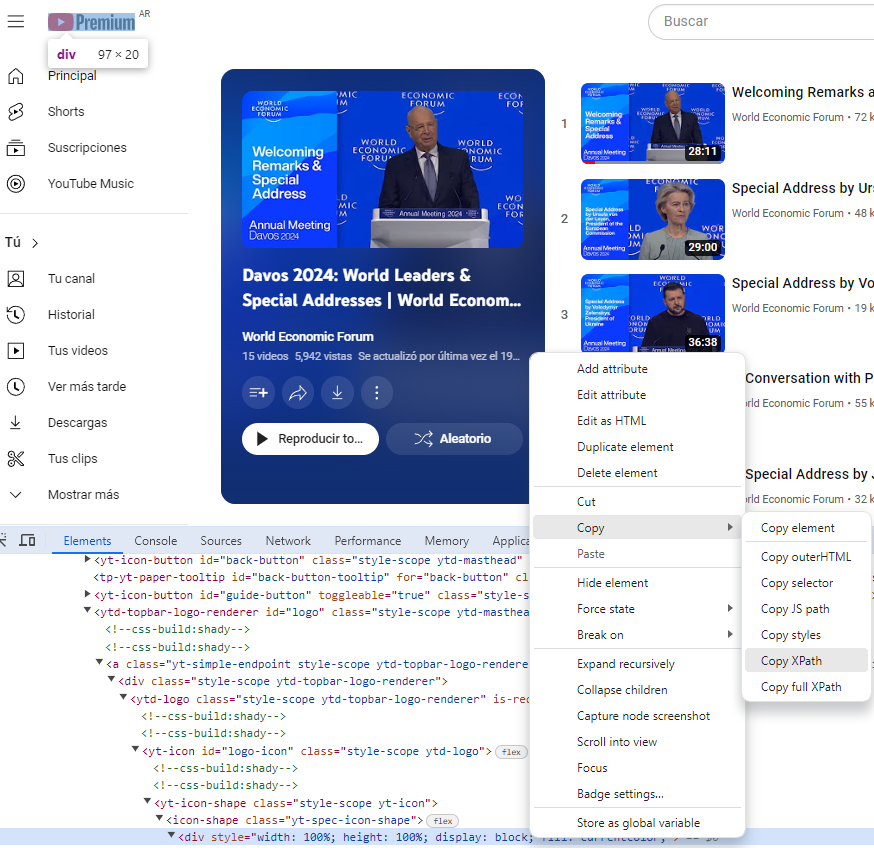
Task: Open the 28:11 video thumbnail
Action: [653, 123]
